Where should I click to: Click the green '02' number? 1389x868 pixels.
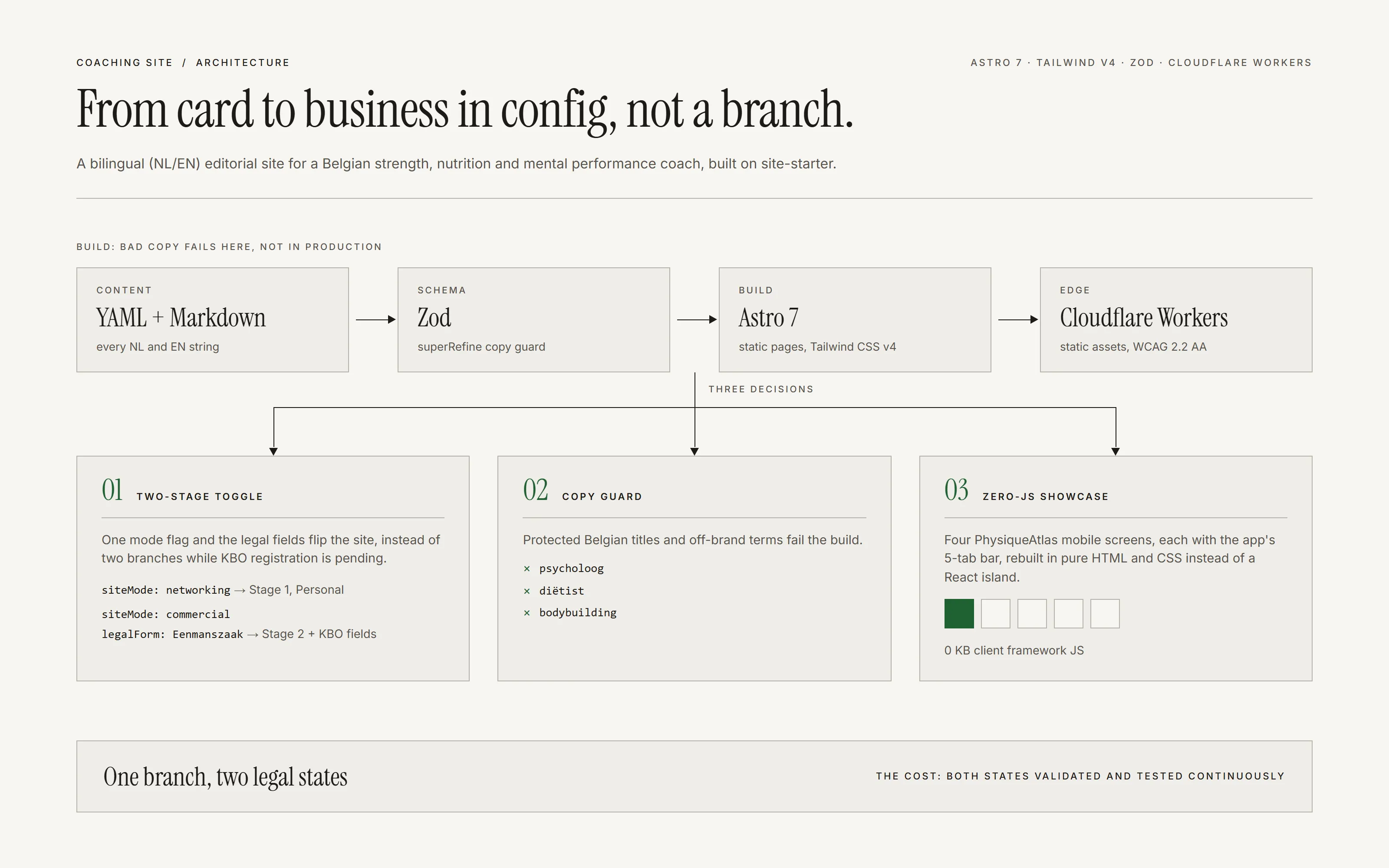pos(536,490)
